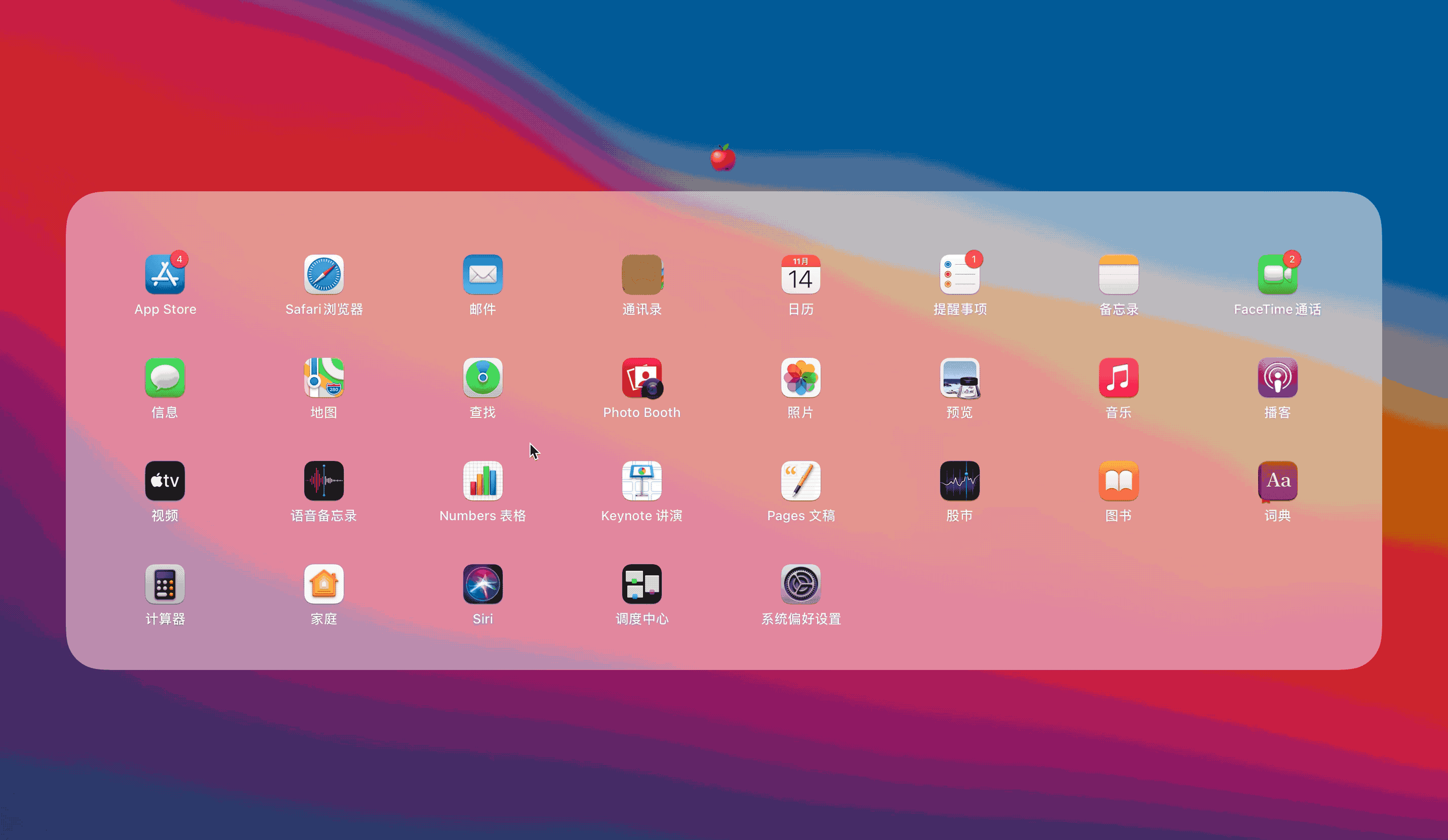This screenshot has width=1448, height=840.
Task: Launch Photo Booth
Action: (x=642, y=378)
